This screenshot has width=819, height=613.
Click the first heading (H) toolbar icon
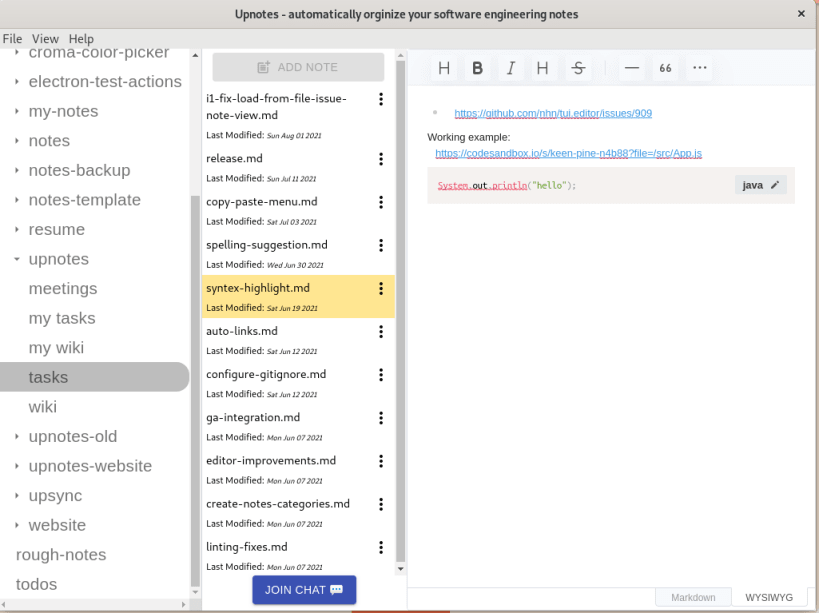click(x=444, y=68)
